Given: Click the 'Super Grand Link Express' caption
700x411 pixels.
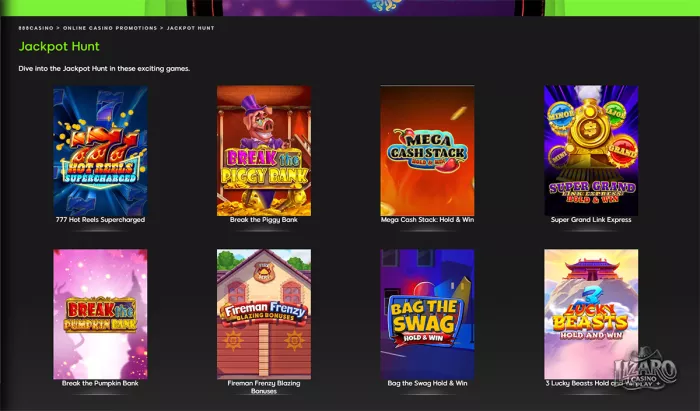Looking at the screenshot, I should click(x=591, y=220).
